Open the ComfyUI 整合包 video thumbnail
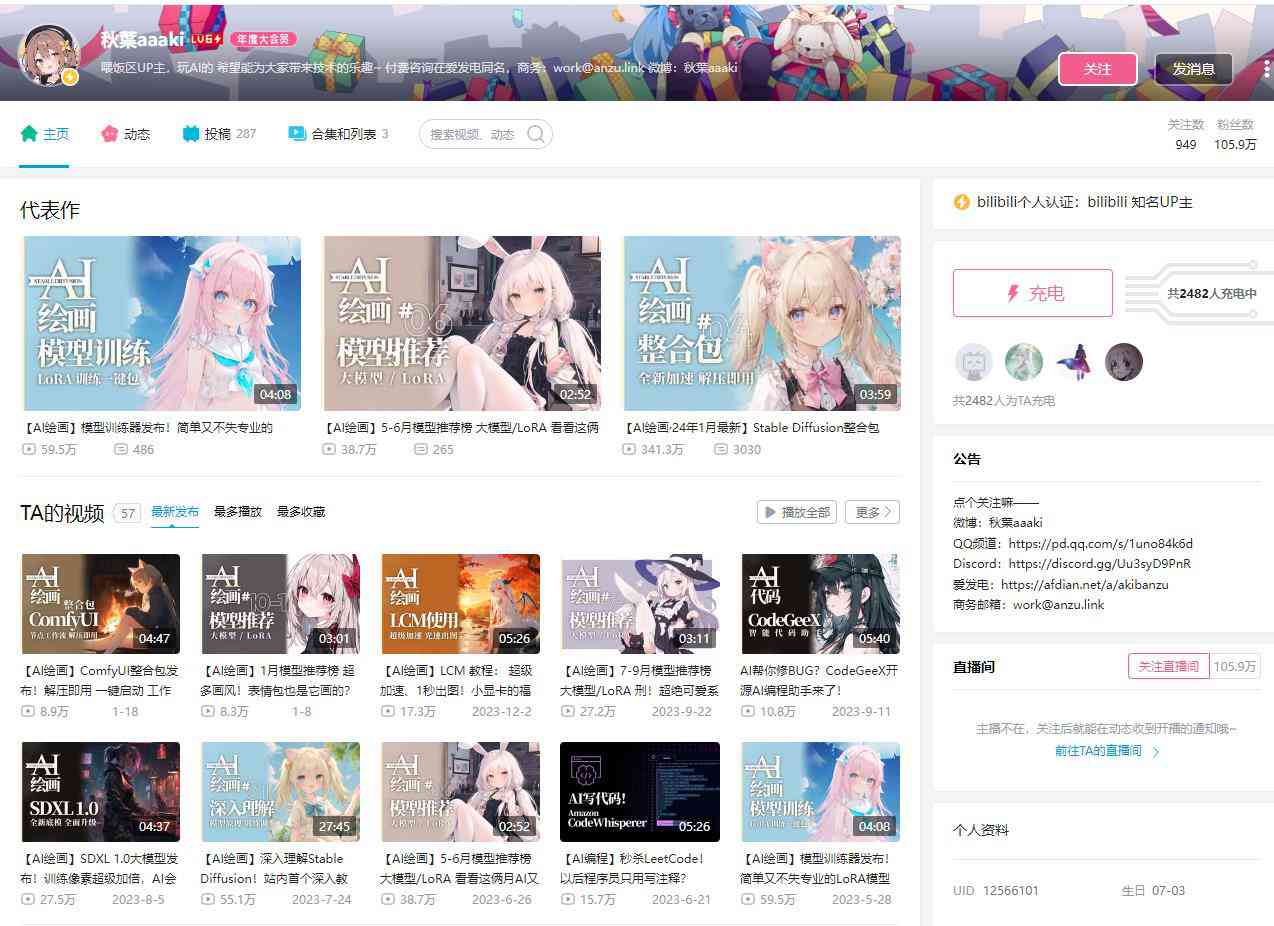 [x=101, y=604]
